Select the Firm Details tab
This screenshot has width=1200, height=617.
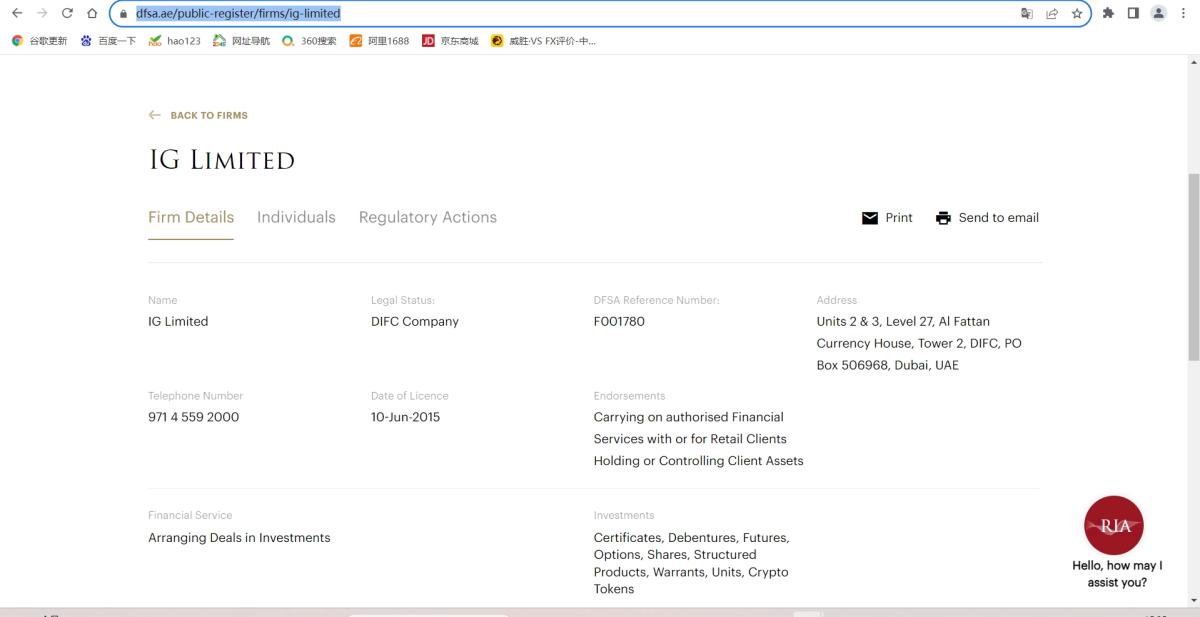click(191, 217)
